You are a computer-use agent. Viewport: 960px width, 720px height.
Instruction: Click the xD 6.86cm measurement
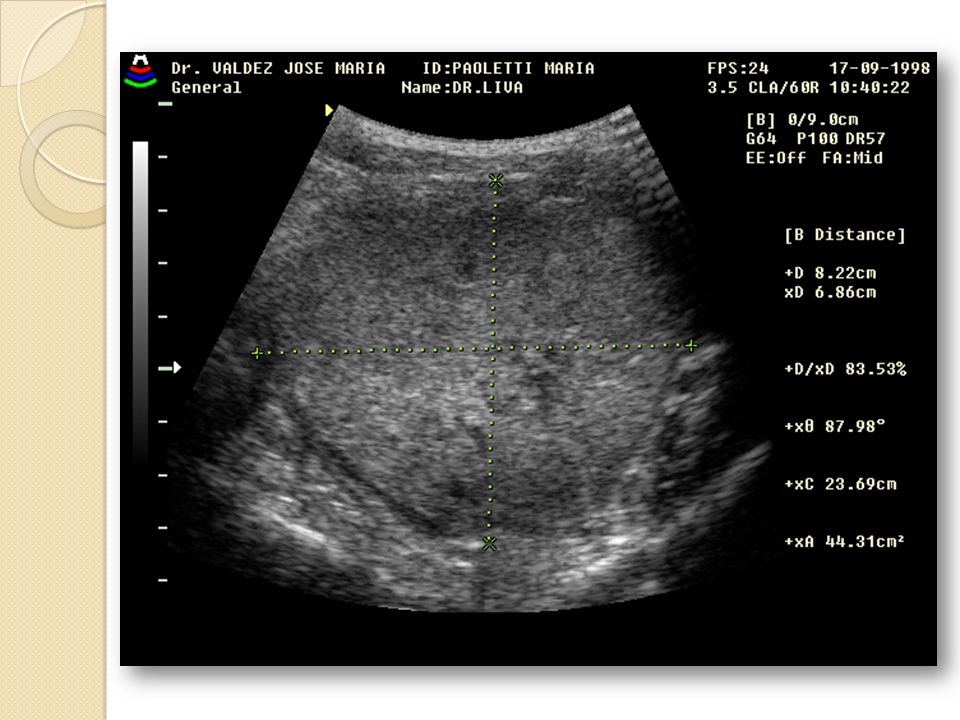[830, 293]
